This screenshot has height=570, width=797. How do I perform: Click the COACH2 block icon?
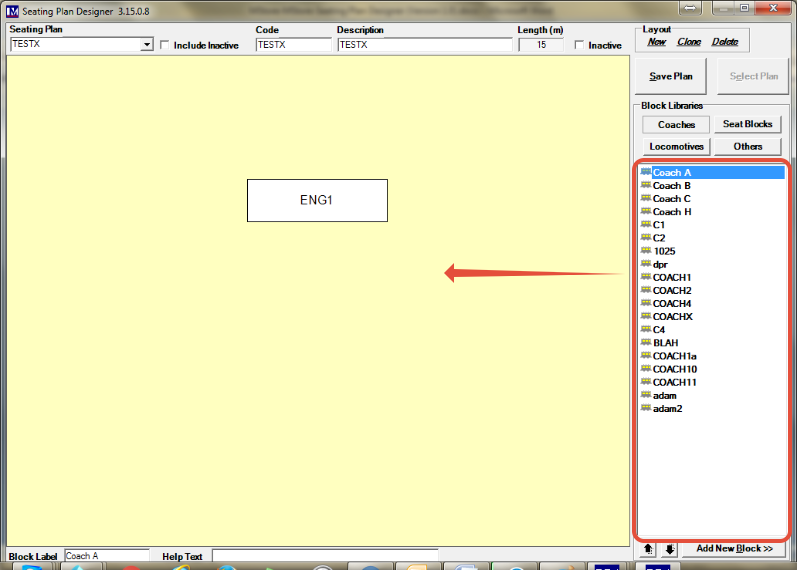tap(646, 290)
